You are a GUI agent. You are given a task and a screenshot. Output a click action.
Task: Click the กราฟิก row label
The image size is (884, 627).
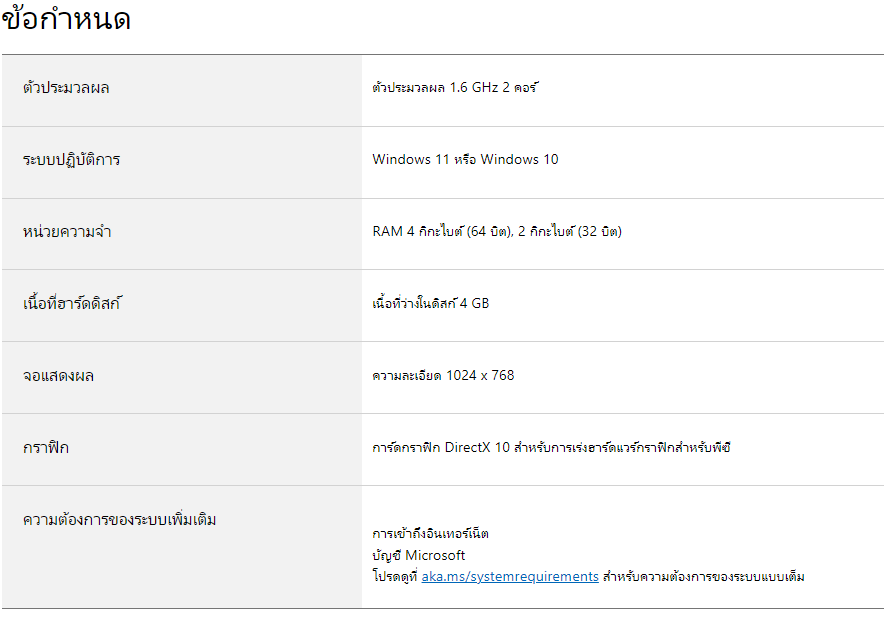click(46, 448)
